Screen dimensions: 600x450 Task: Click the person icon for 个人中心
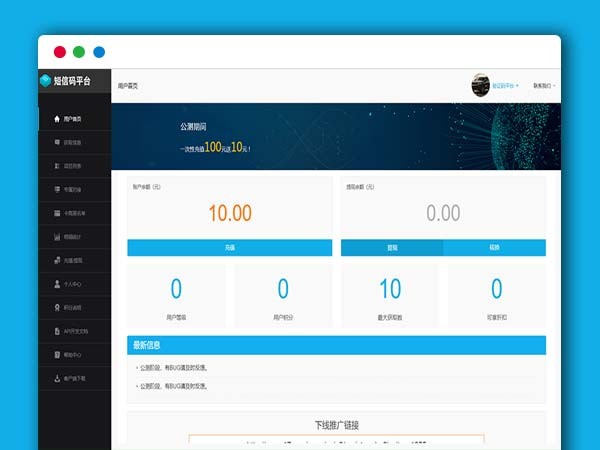coord(56,284)
